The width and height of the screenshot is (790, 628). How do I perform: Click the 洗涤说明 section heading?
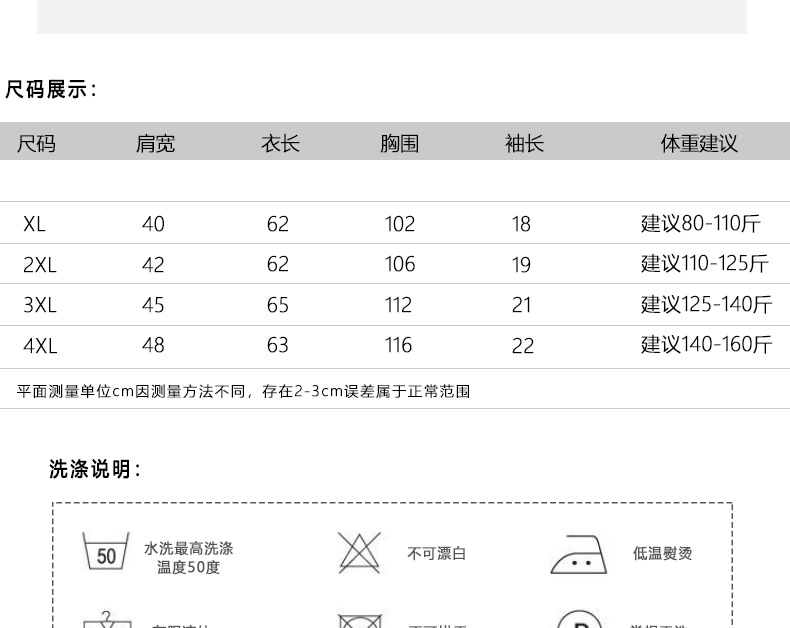tap(95, 469)
